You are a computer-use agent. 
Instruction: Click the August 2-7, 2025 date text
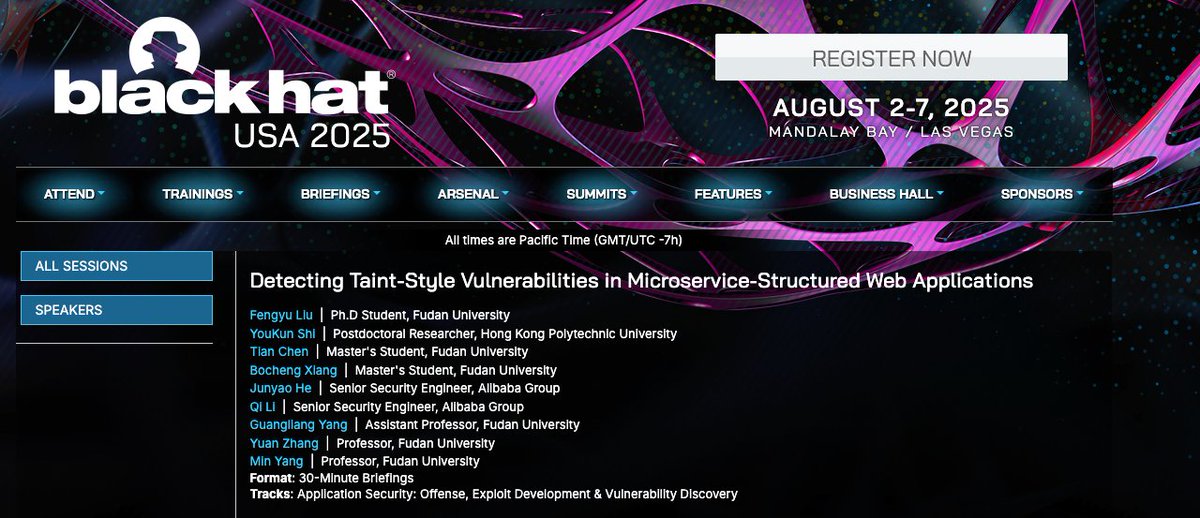[x=891, y=108]
